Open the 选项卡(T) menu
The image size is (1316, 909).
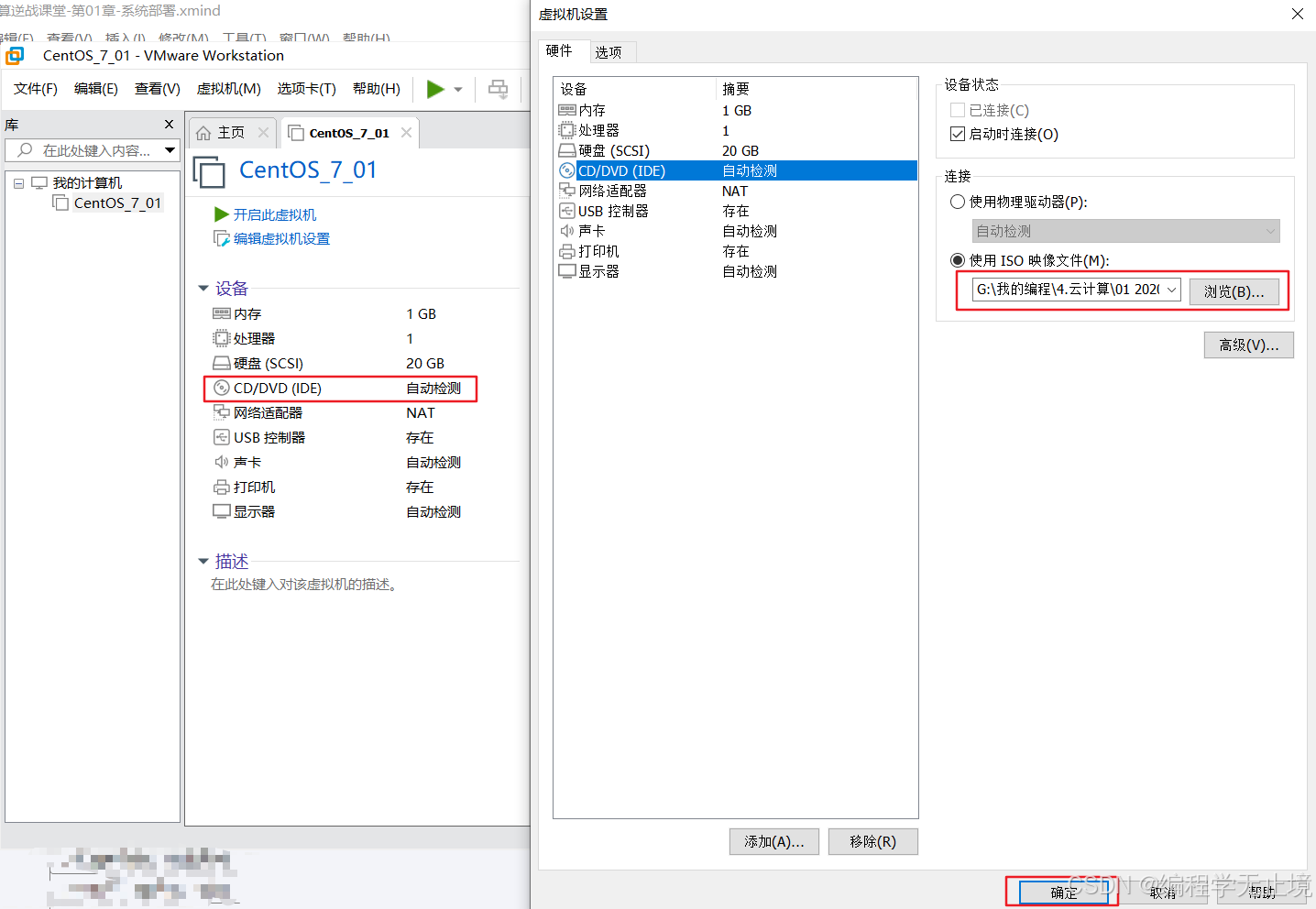click(307, 89)
